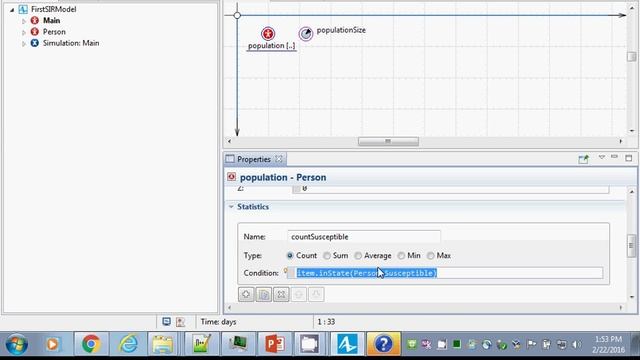Open Internet Explorer from taskbar
Image resolution: width=640 pixels, height=360 pixels.
128,344
